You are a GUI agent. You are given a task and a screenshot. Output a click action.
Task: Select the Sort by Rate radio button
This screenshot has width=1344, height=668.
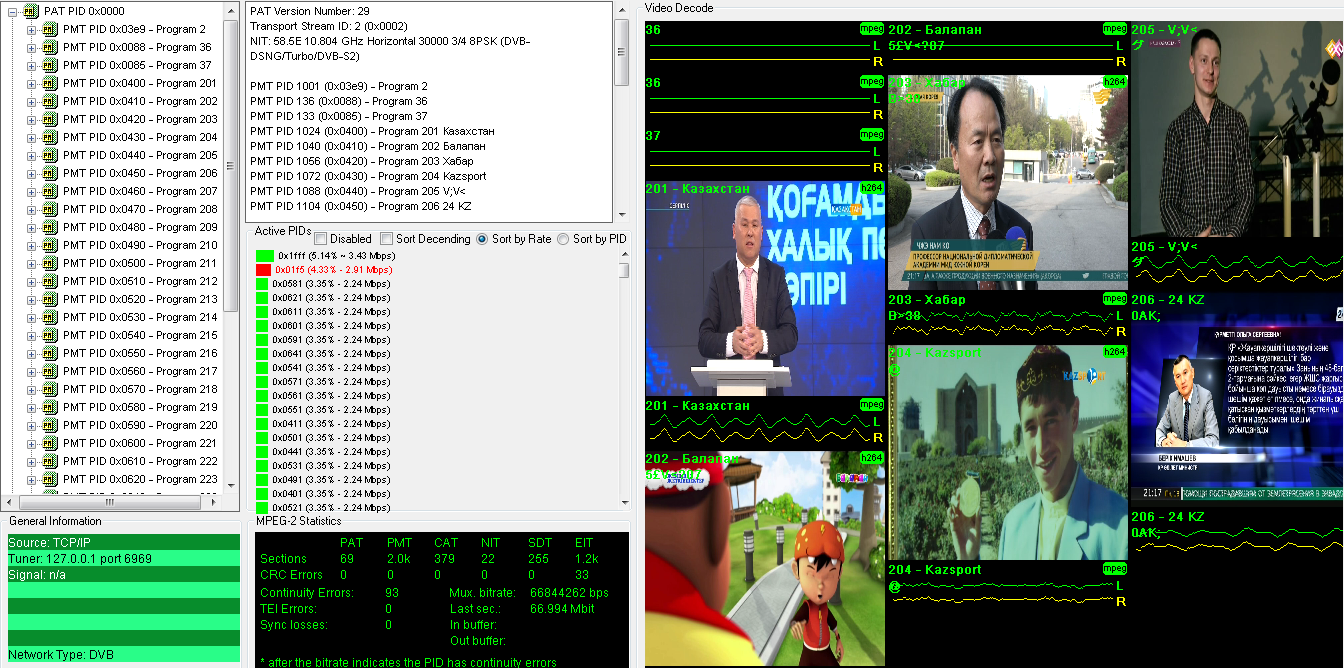coord(482,239)
